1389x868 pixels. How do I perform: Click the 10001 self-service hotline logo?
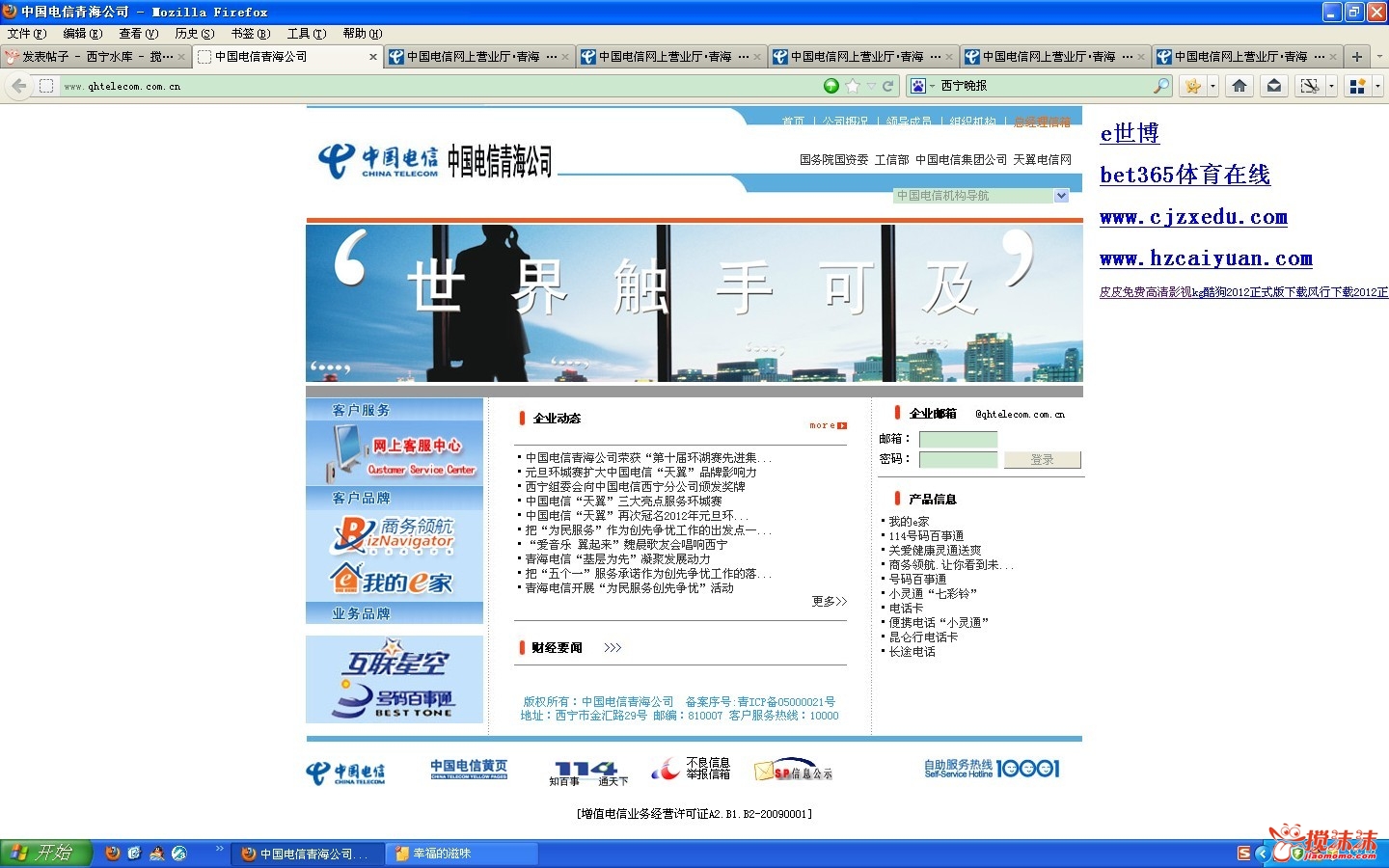993,769
